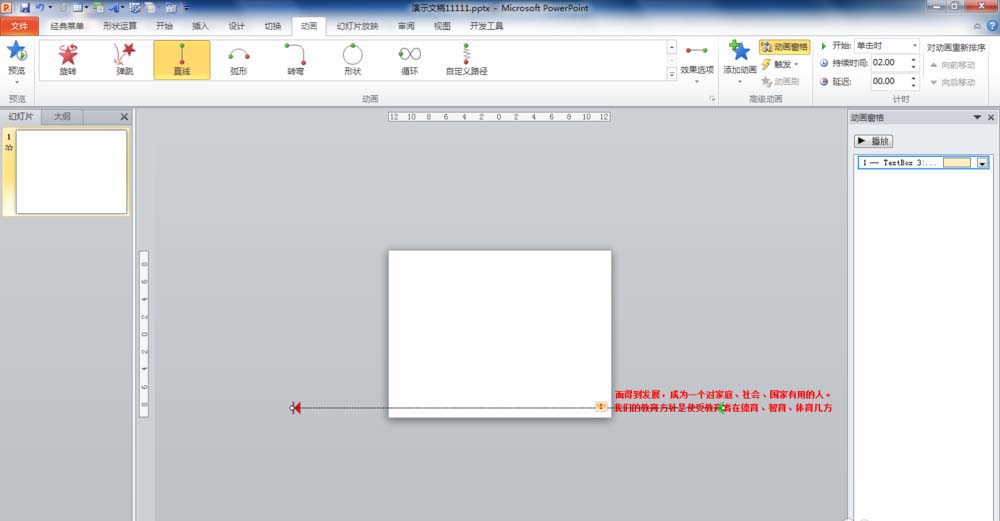1000x521 pixels.
Task: Select slide 1 thumbnail
Action: 71,172
